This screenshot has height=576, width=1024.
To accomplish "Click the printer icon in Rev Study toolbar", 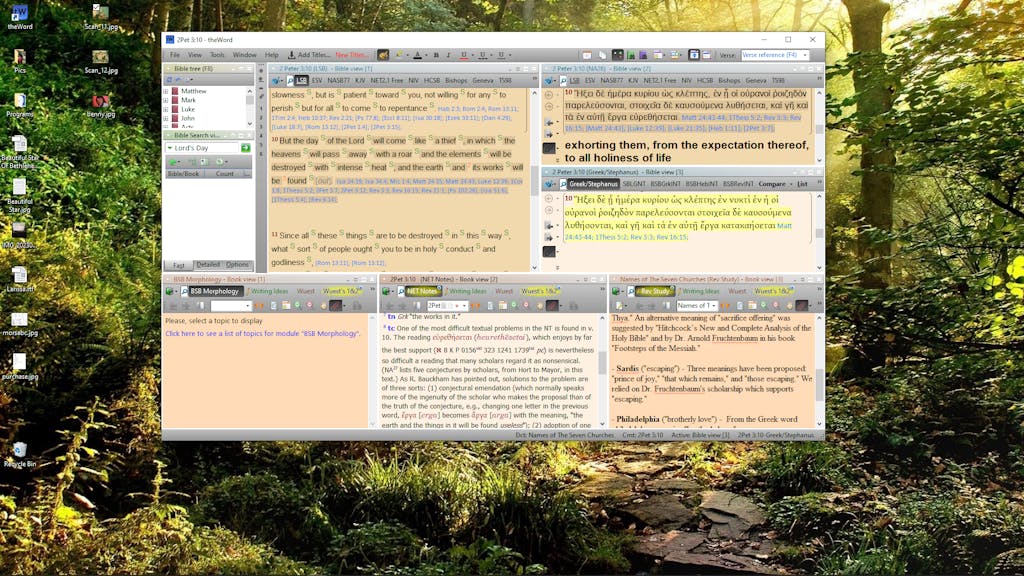I will click(x=752, y=305).
